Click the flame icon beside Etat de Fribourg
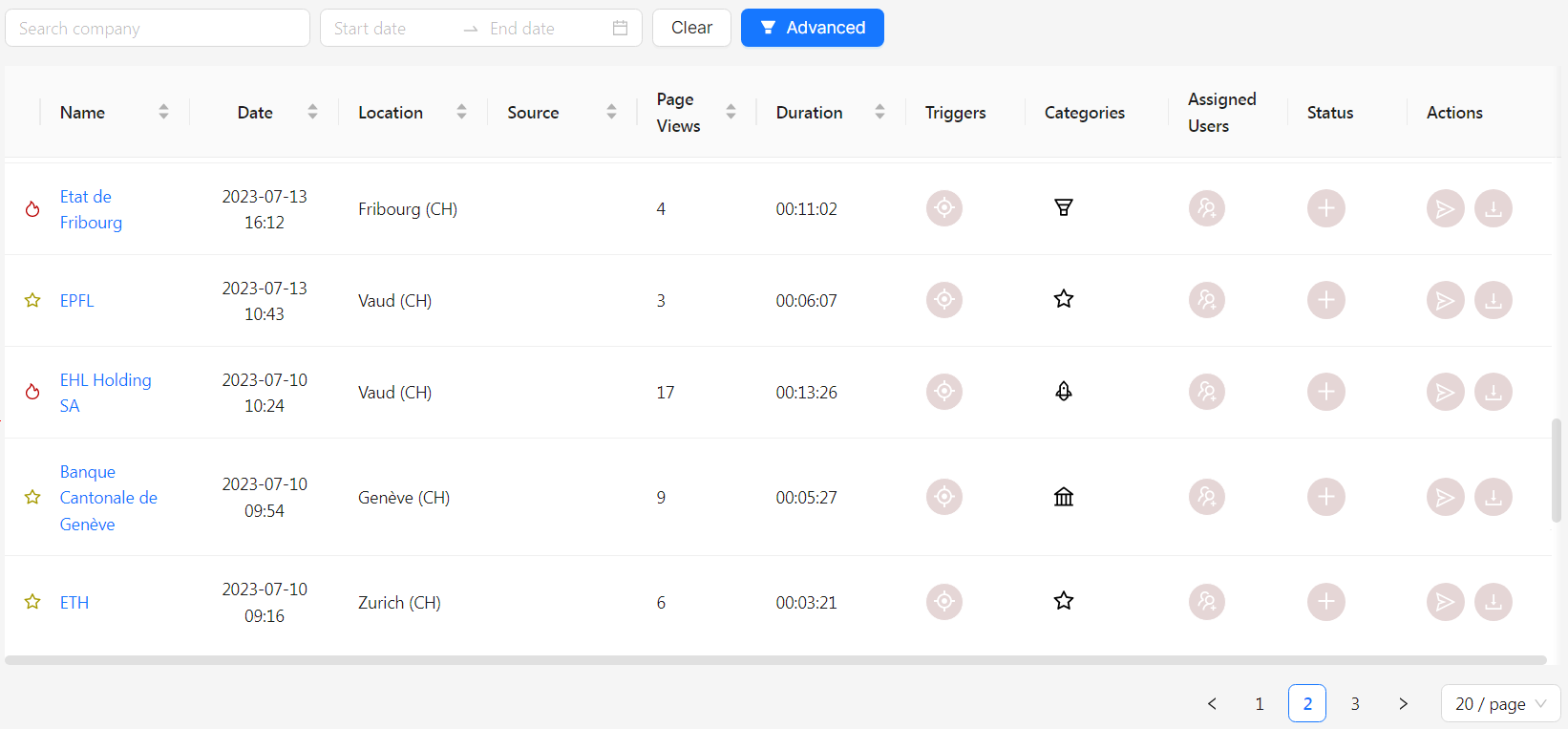The image size is (1568, 729). (x=32, y=209)
